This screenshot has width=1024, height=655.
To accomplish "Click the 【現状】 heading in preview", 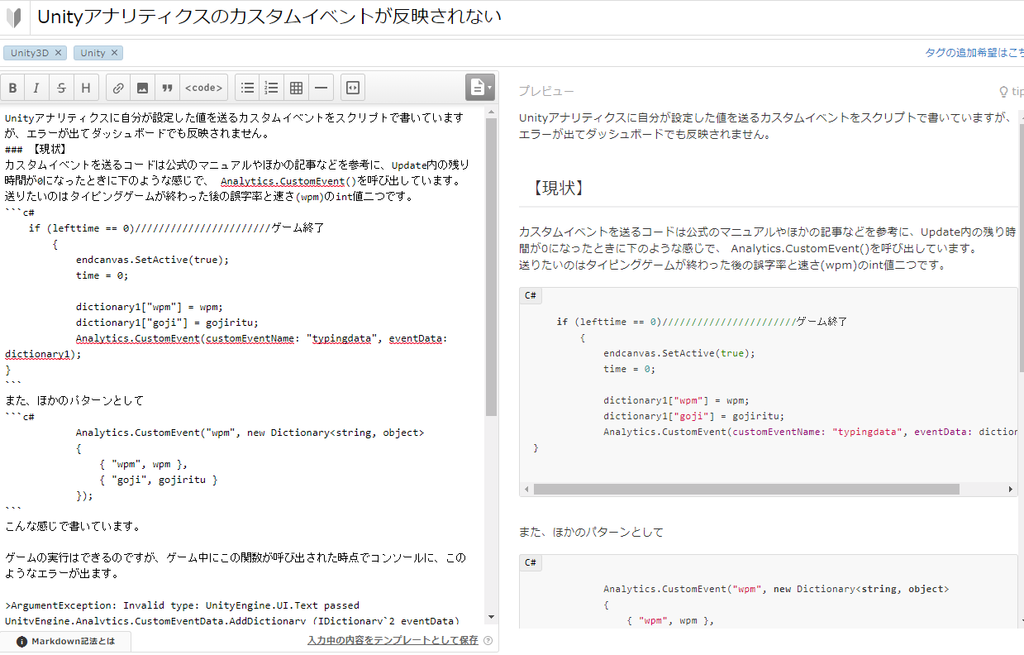I will click(x=558, y=188).
